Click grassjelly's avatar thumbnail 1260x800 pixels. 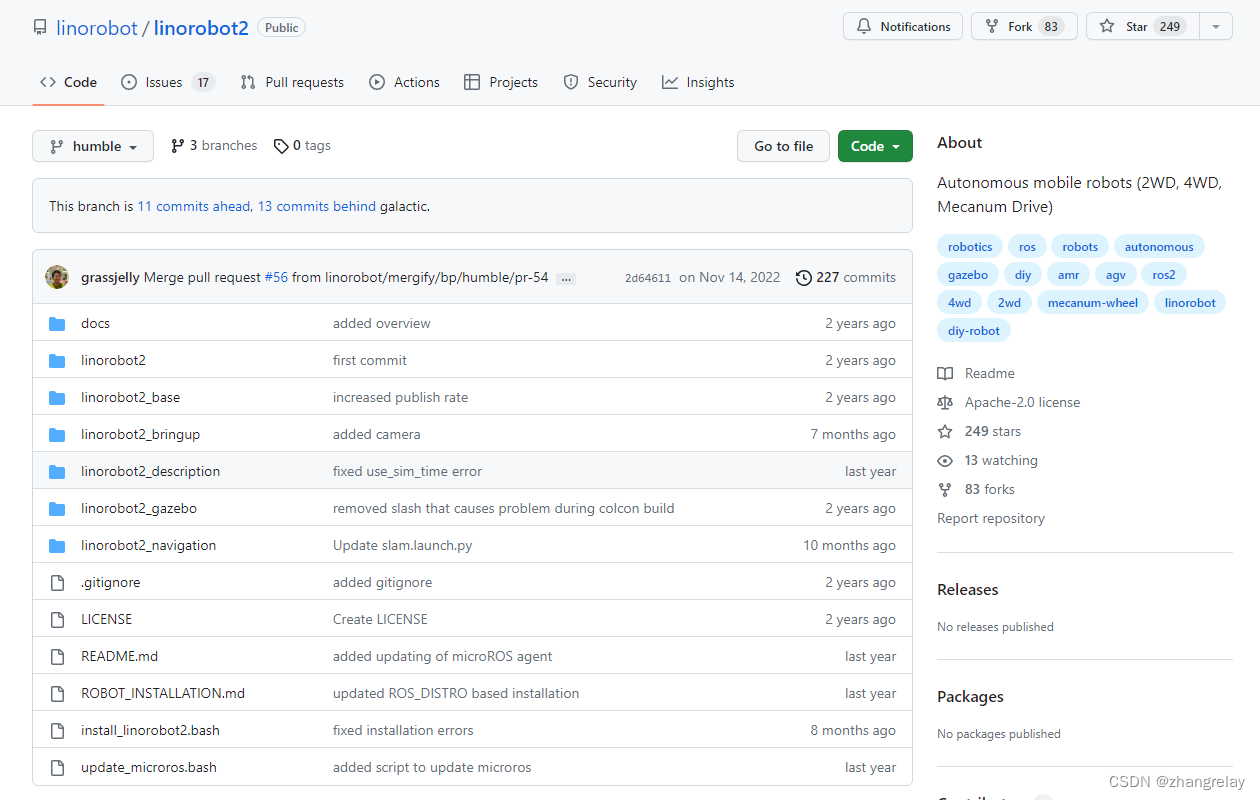click(57, 277)
